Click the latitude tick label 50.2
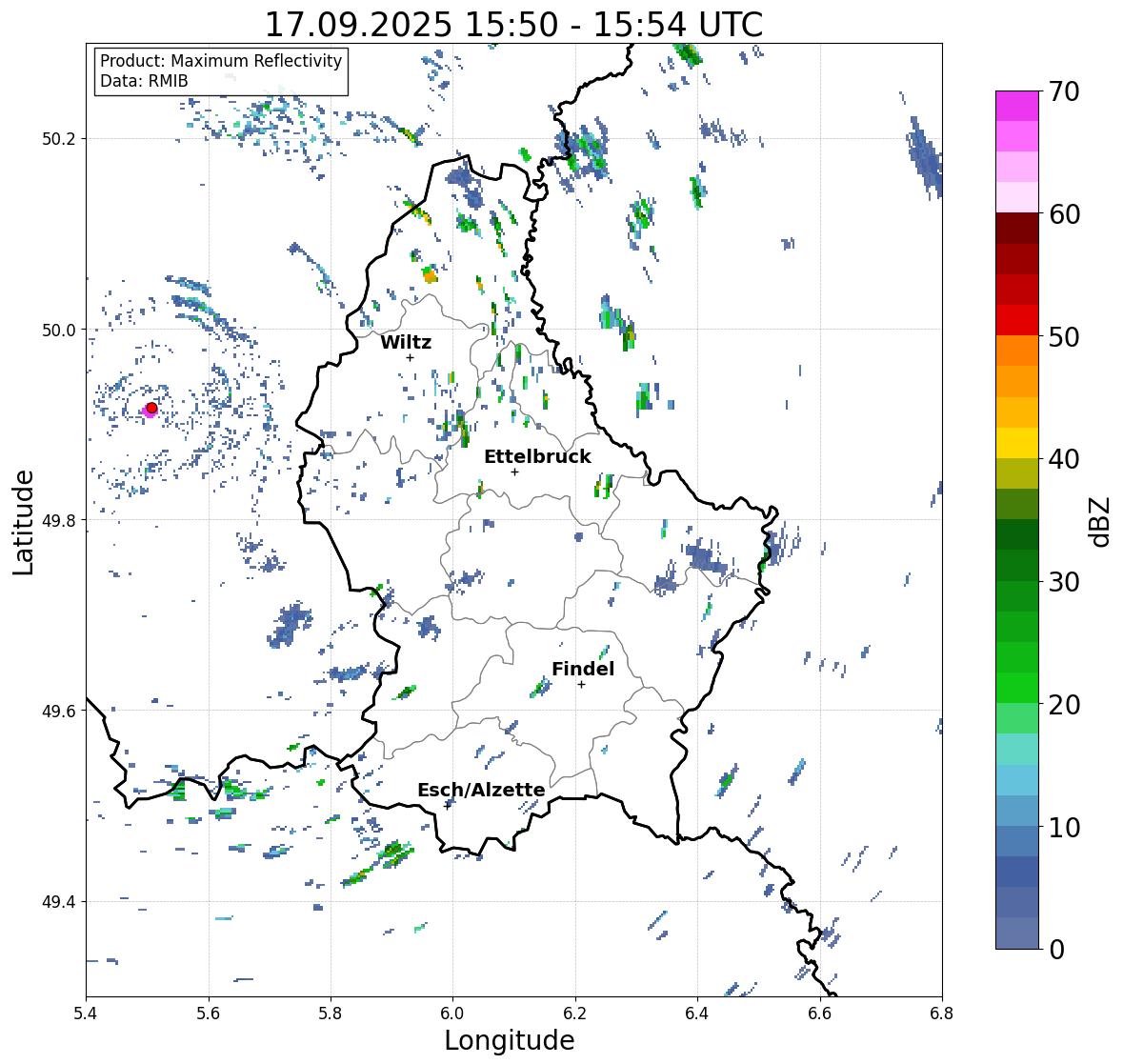The height and width of the screenshot is (1064, 1123). tap(59, 139)
